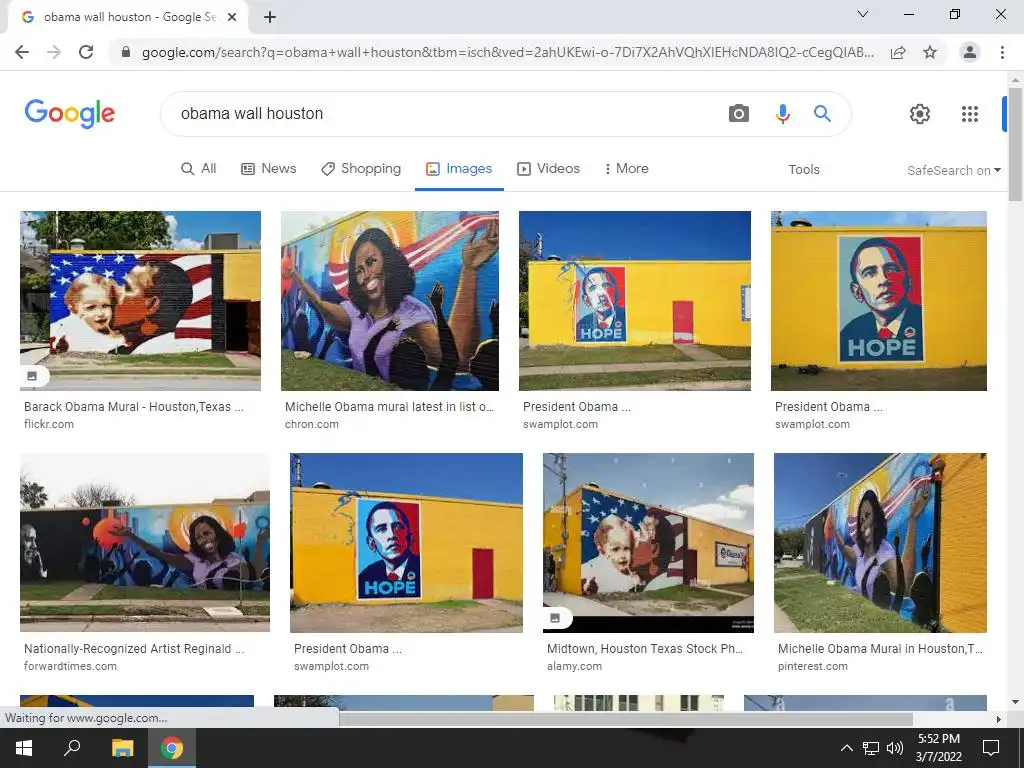1024x768 pixels.
Task: Click the forwardtimes.com source link
Action: 71,667
